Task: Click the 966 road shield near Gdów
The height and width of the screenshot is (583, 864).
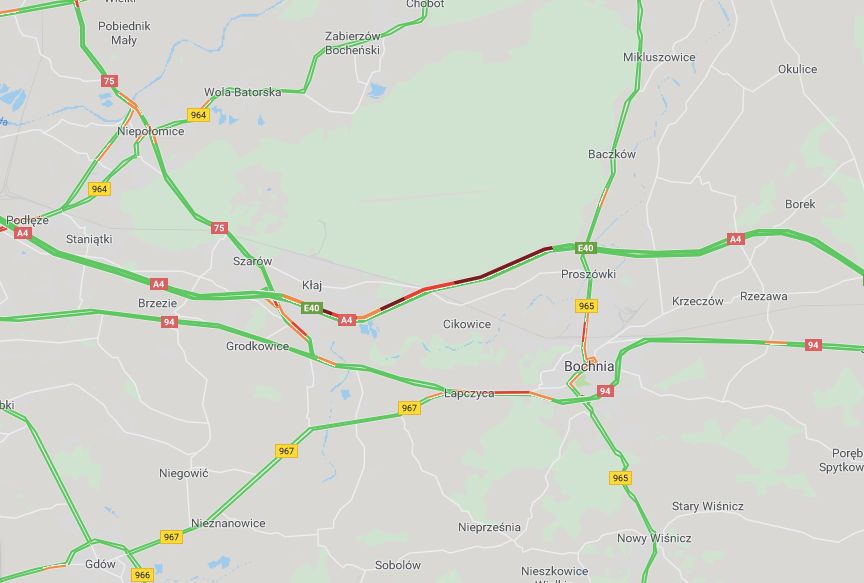Action: (142, 575)
